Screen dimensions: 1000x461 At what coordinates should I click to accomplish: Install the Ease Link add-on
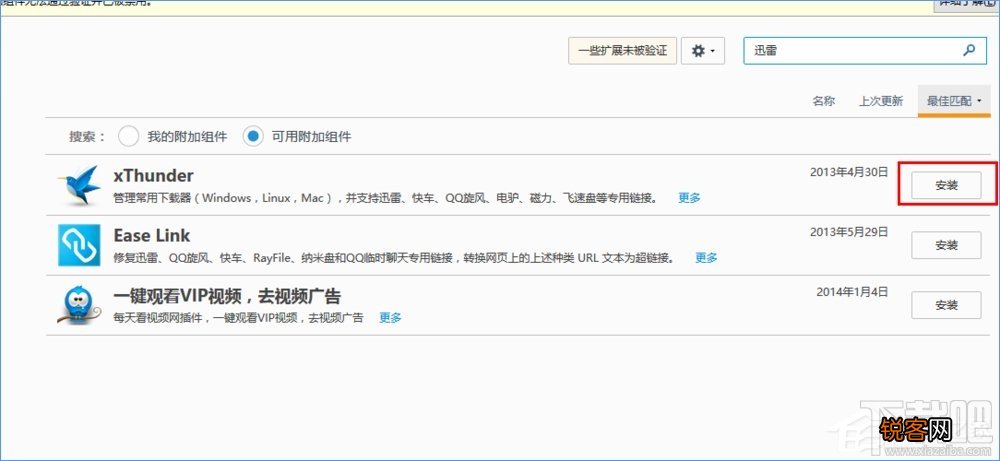click(x=946, y=245)
